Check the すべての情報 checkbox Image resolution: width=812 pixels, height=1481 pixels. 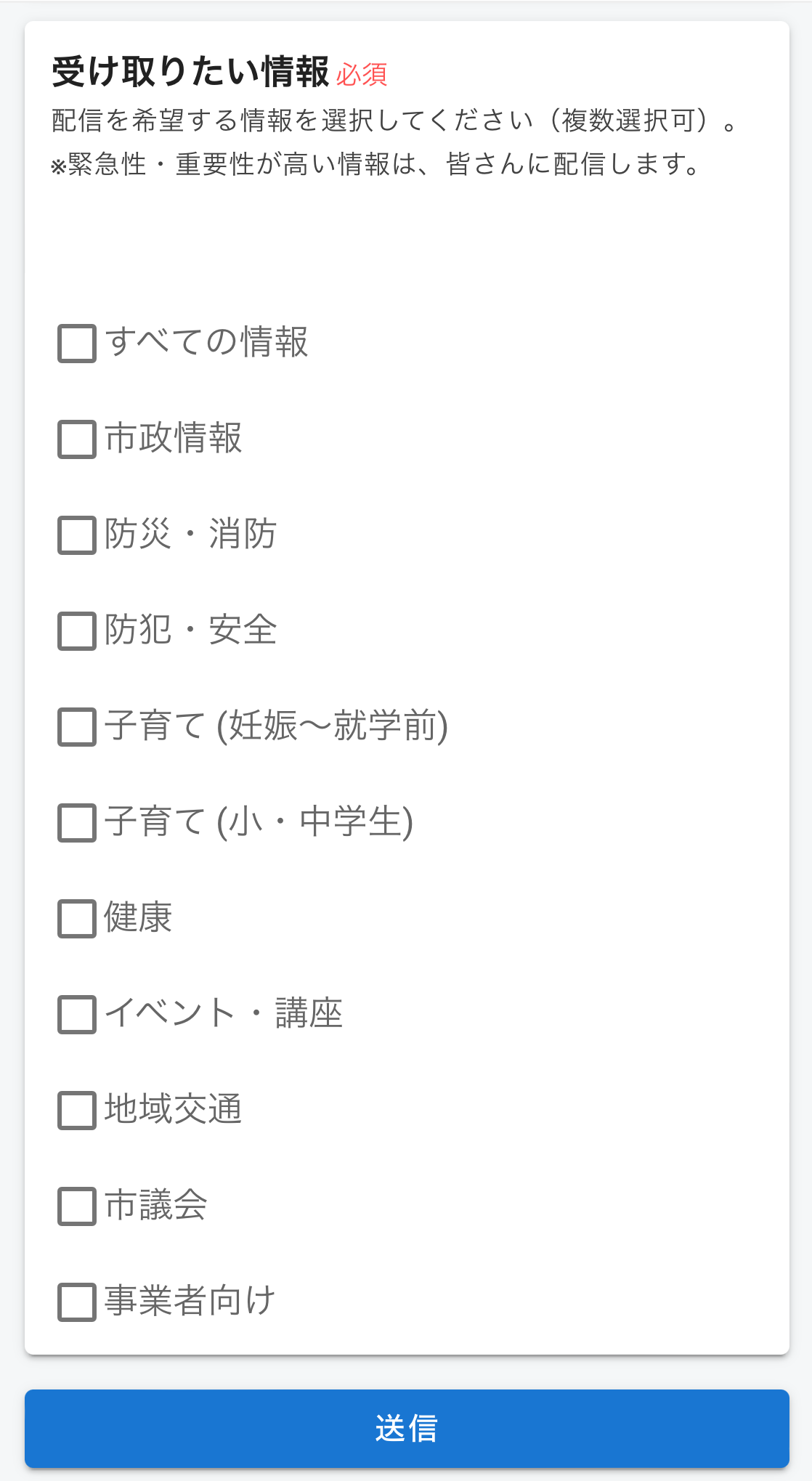click(x=77, y=344)
